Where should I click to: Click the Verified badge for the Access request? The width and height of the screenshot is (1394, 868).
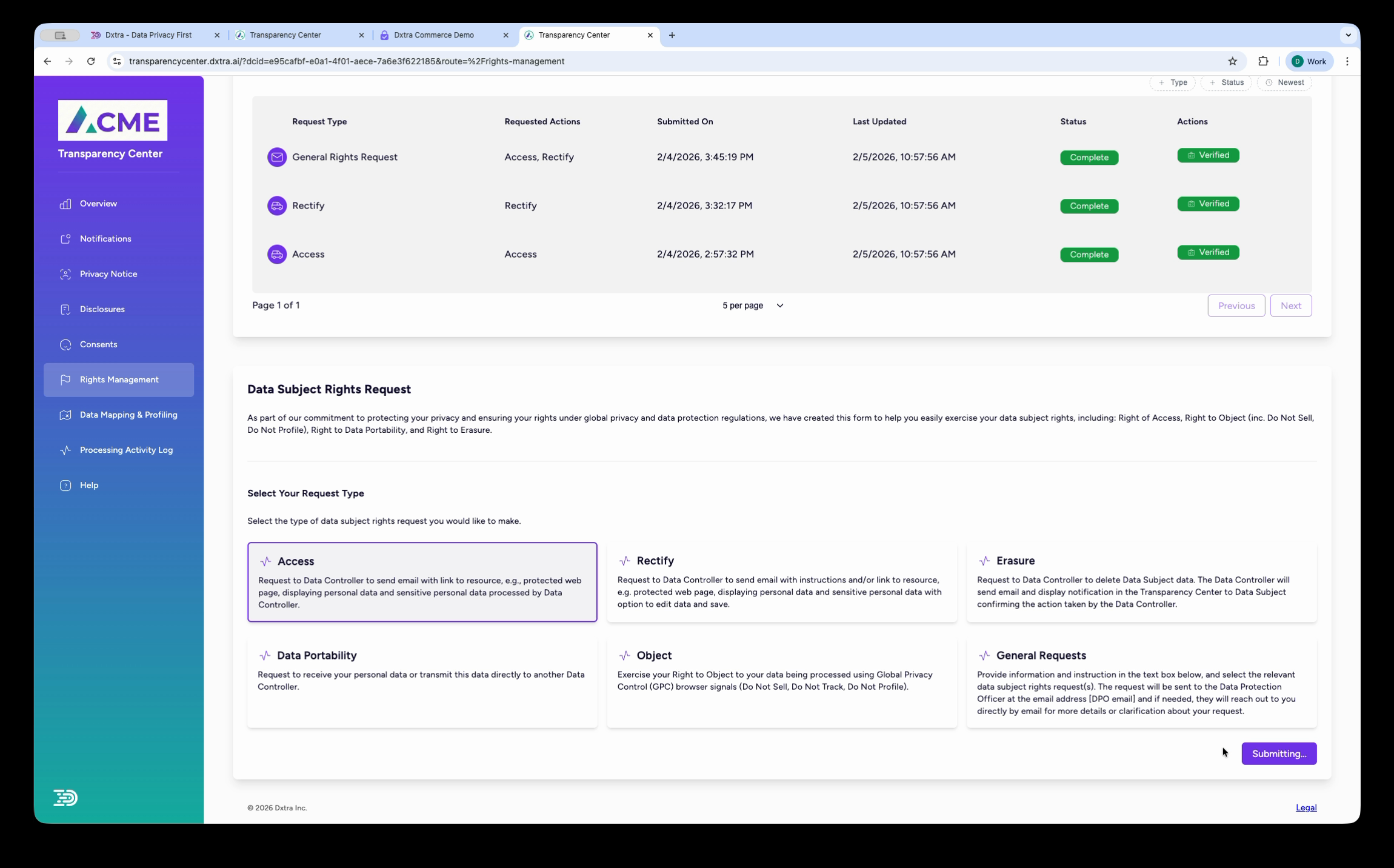click(x=1207, y=252)
